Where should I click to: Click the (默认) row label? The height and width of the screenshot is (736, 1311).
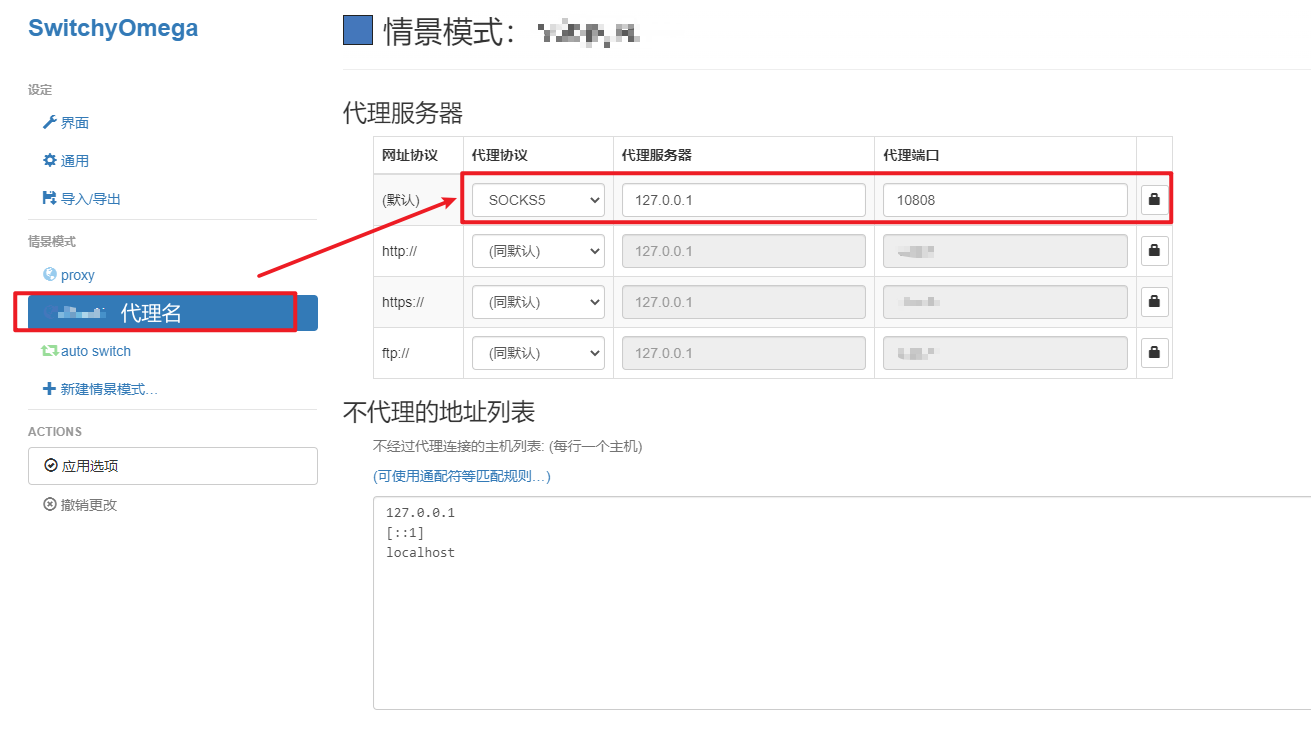401,200
